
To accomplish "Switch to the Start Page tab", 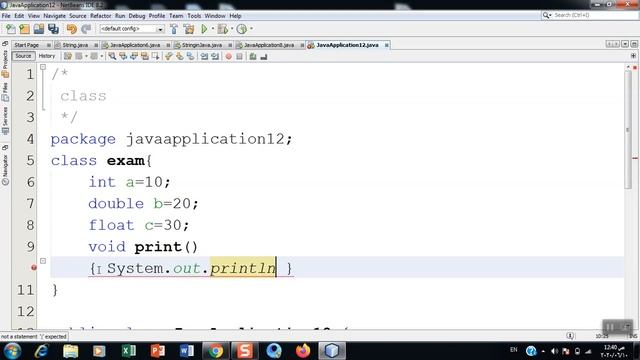I will pyautogui.click(x=27, y=45).
